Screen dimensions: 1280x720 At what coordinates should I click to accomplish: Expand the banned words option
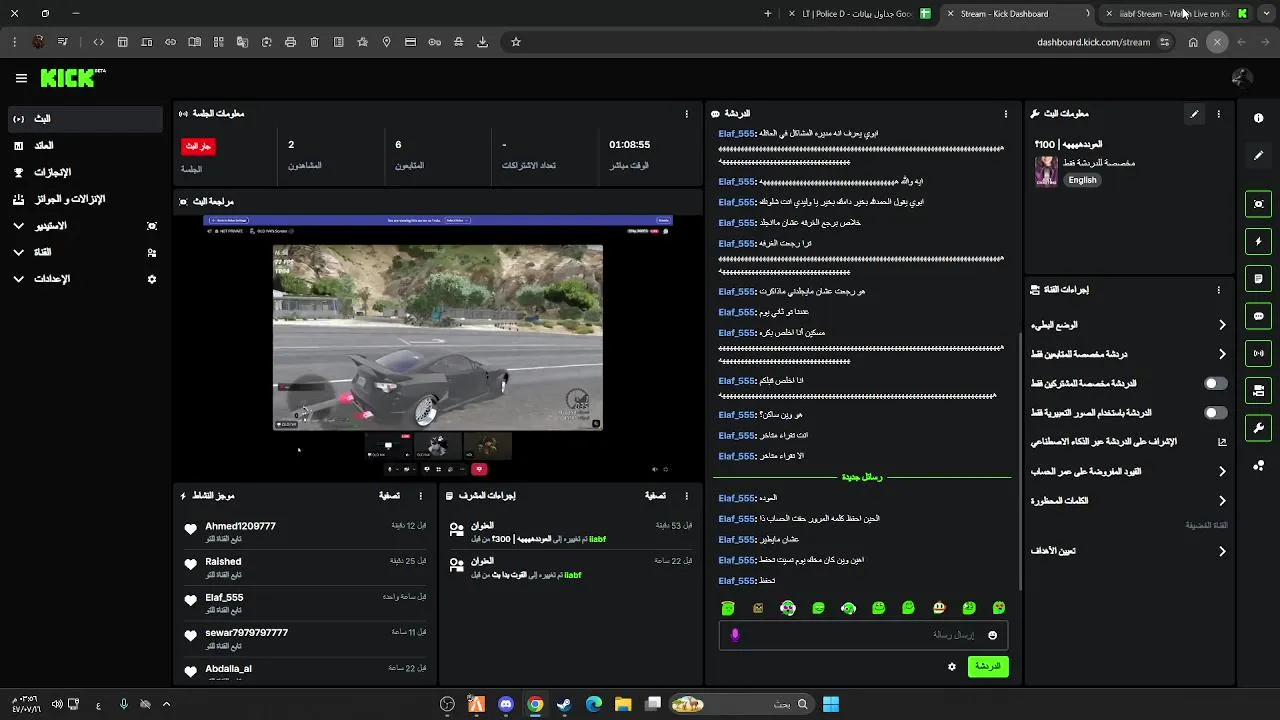tap(1128, 500)
